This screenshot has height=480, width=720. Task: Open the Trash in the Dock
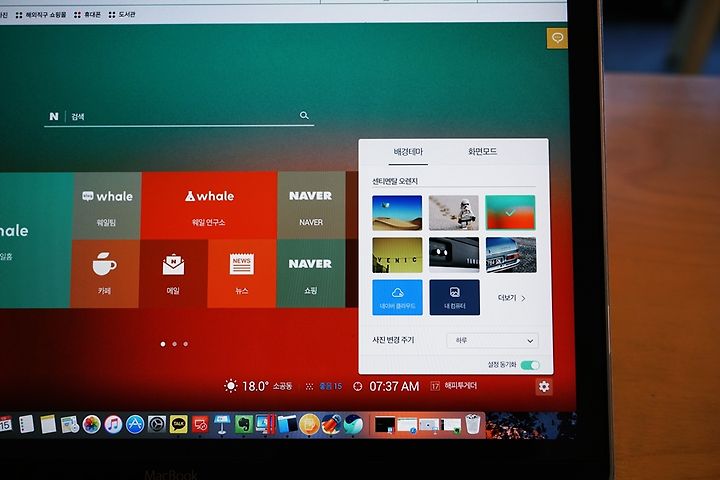[x=472, y=424]
